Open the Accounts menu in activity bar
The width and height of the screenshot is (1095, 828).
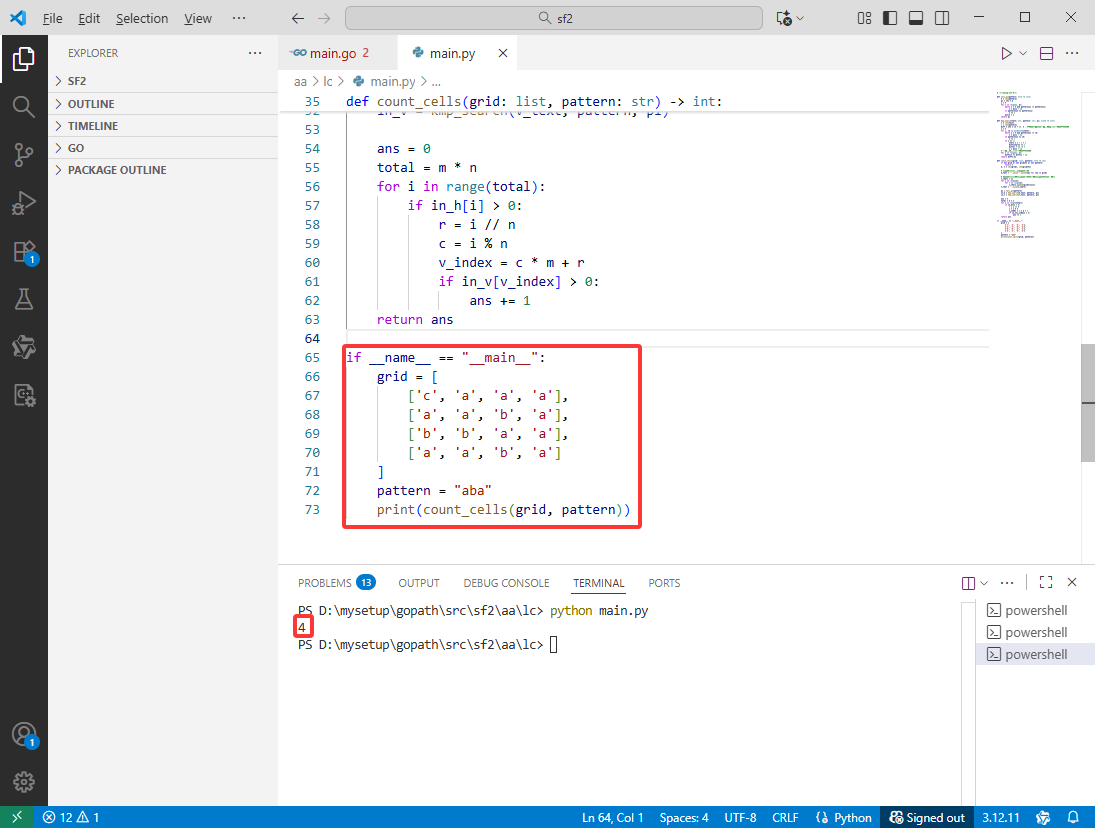[x=24, y=734]
